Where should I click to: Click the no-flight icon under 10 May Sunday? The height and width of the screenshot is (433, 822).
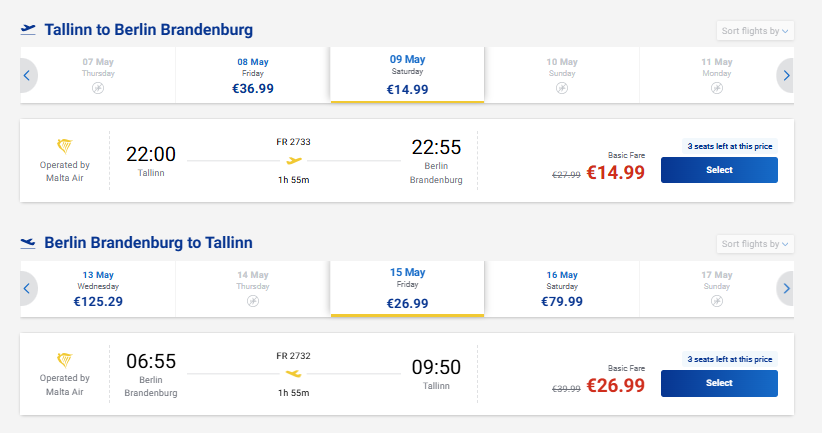[562, 88]
